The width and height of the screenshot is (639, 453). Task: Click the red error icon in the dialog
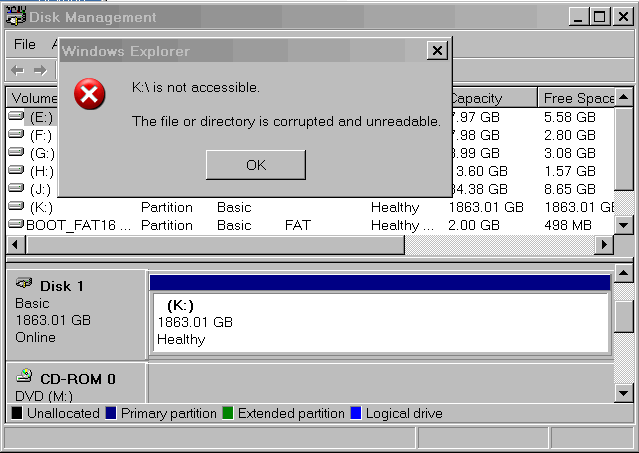pyautogui.click(x=89, y=94)
